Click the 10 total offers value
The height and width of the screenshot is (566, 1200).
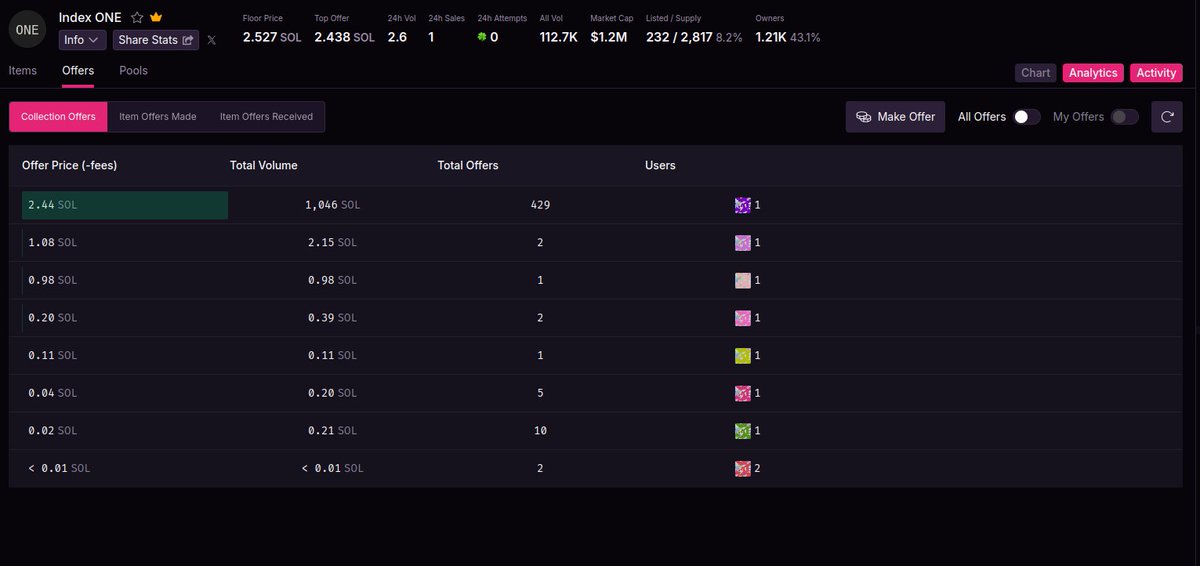540,431
